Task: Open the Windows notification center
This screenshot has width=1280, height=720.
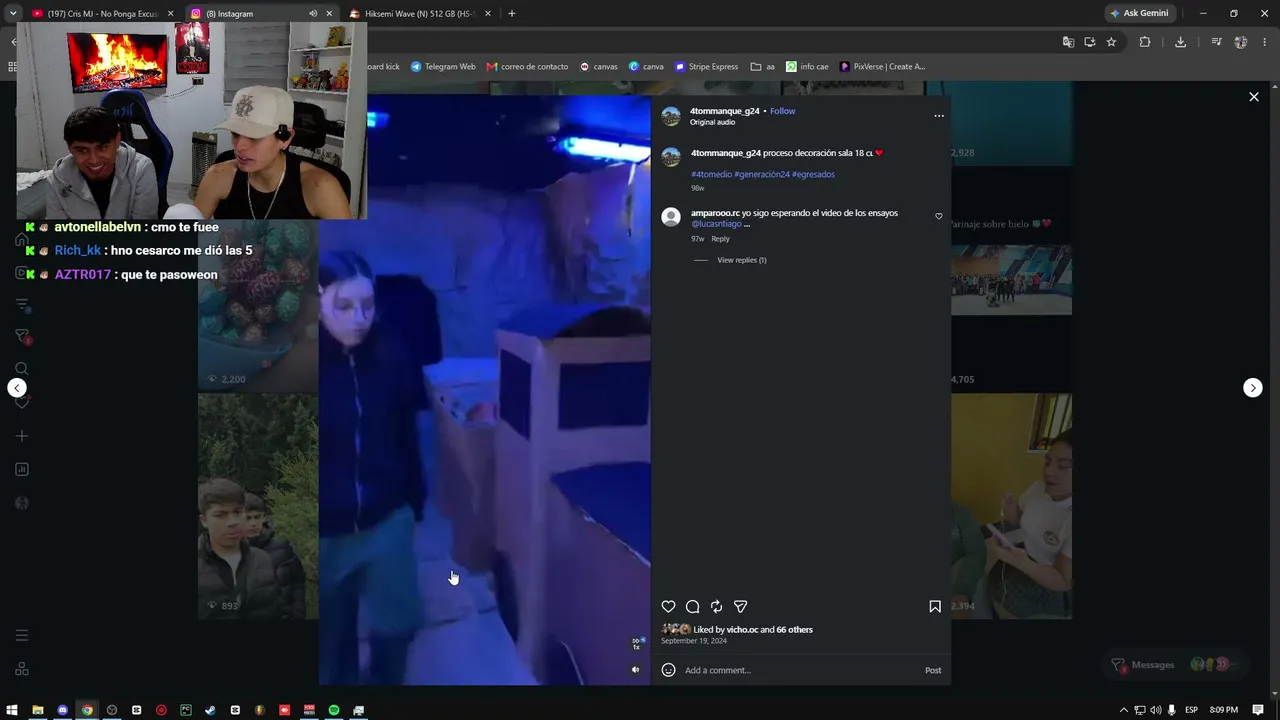Action: coord(1258,710)
